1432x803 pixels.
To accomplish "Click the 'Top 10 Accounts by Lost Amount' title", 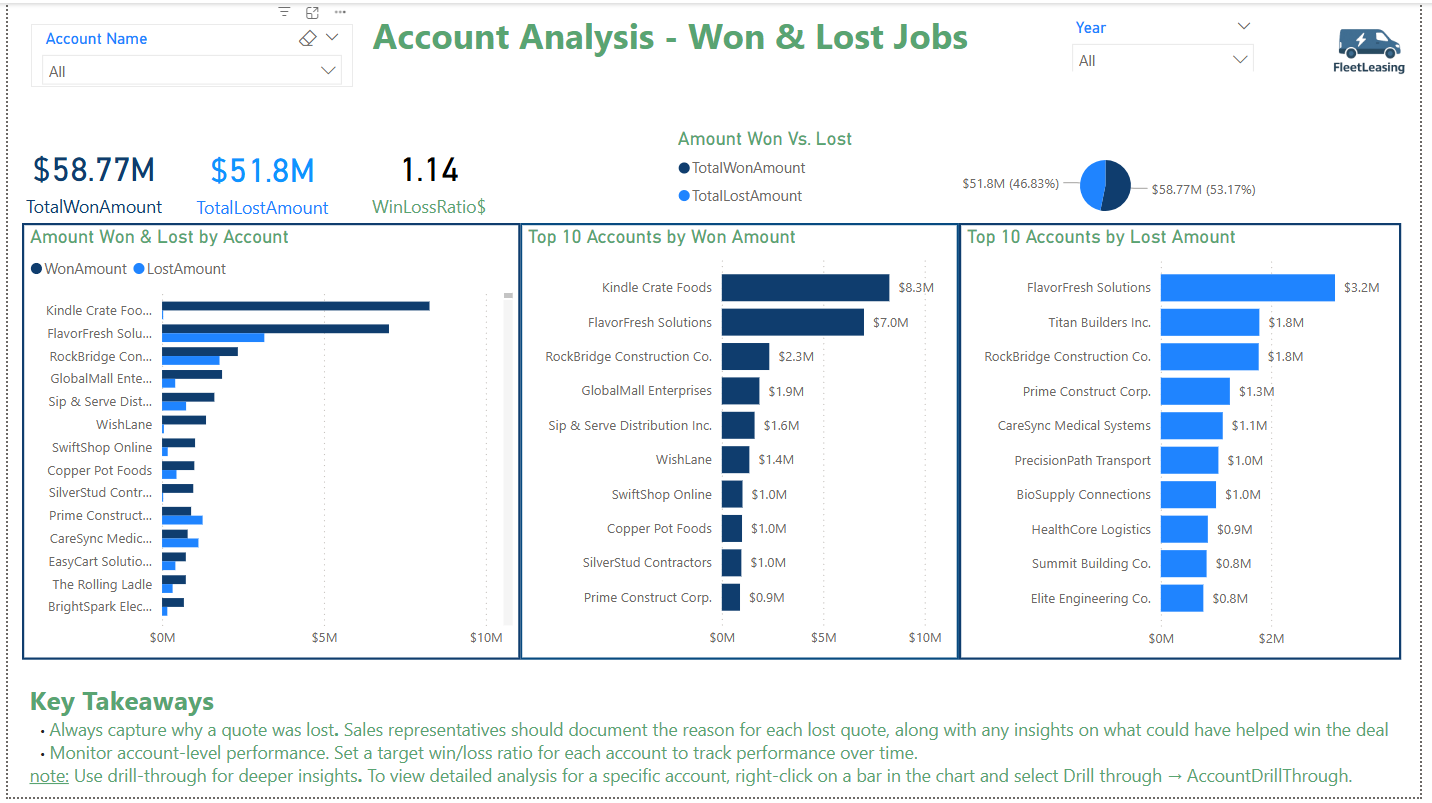I will [1102, 237].
